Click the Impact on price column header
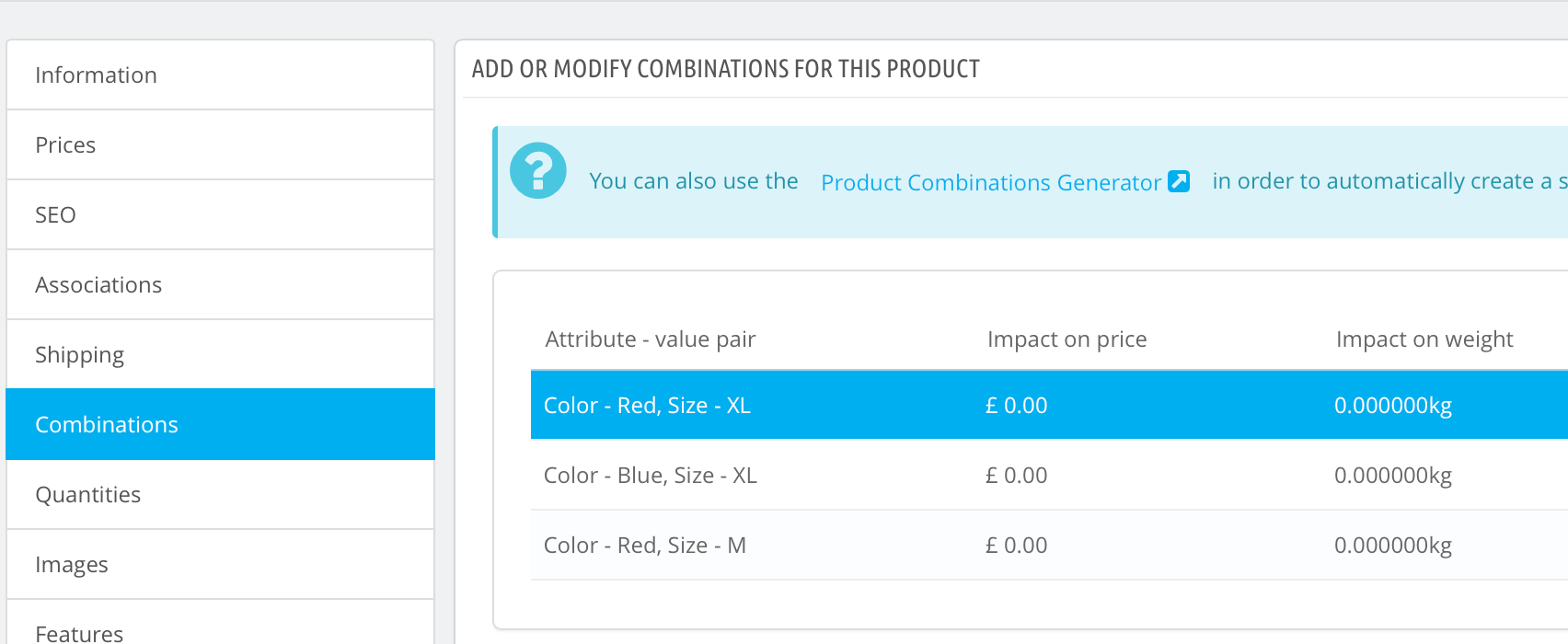 tap(1066, 339)
